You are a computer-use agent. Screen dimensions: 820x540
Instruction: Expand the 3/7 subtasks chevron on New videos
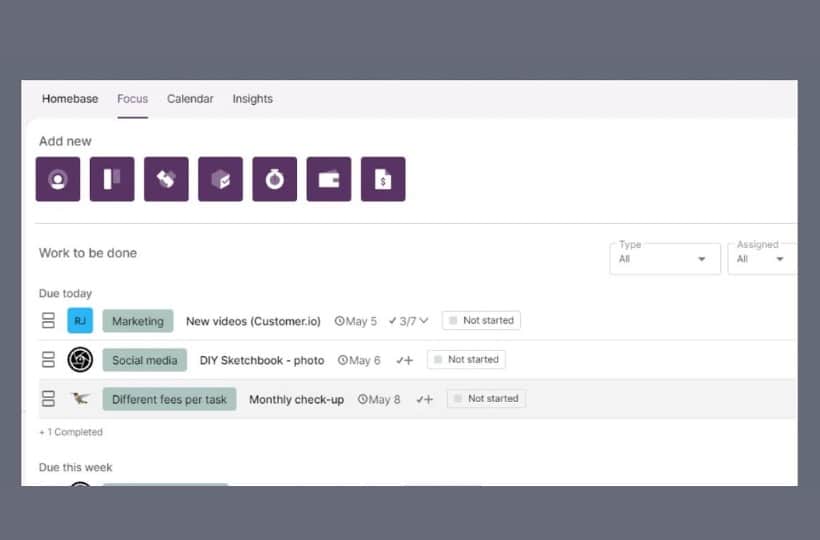click(x=424, y=321)
